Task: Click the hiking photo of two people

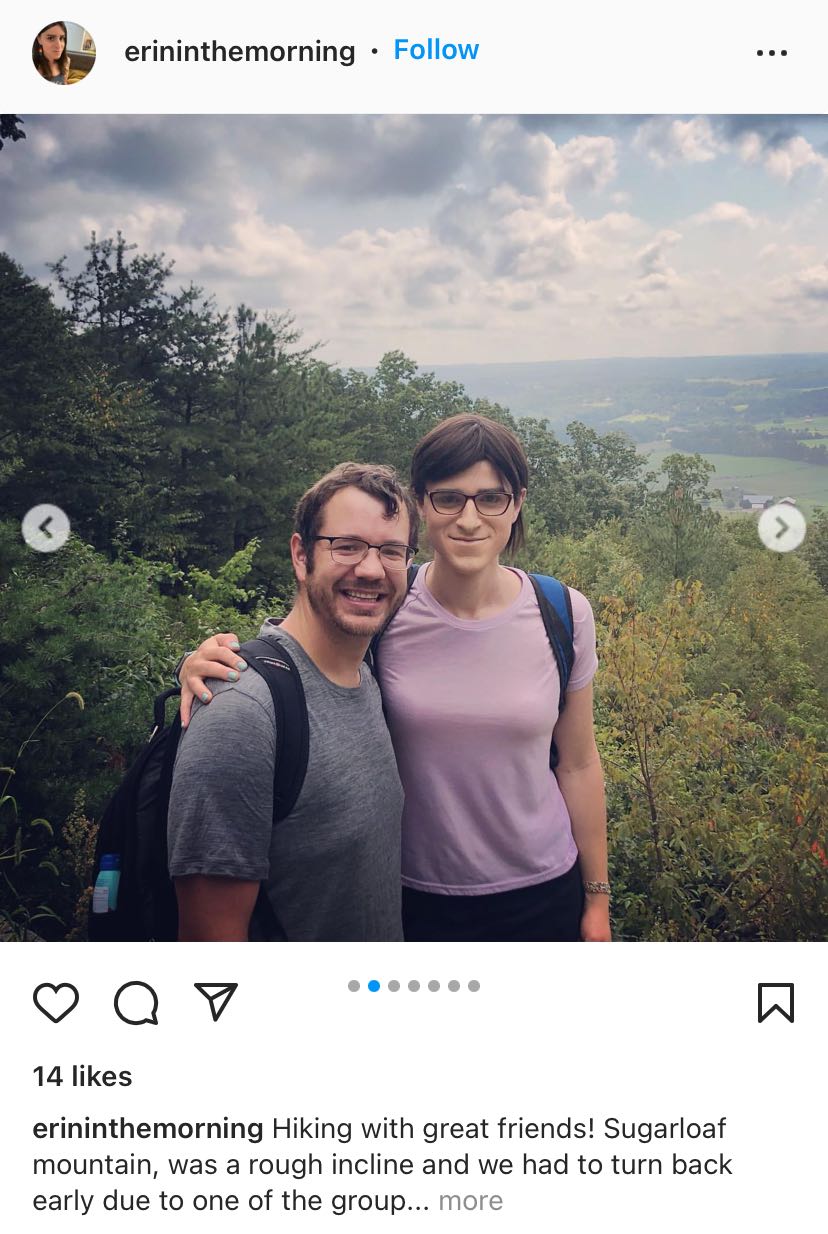Action: (x=414, y=527)
